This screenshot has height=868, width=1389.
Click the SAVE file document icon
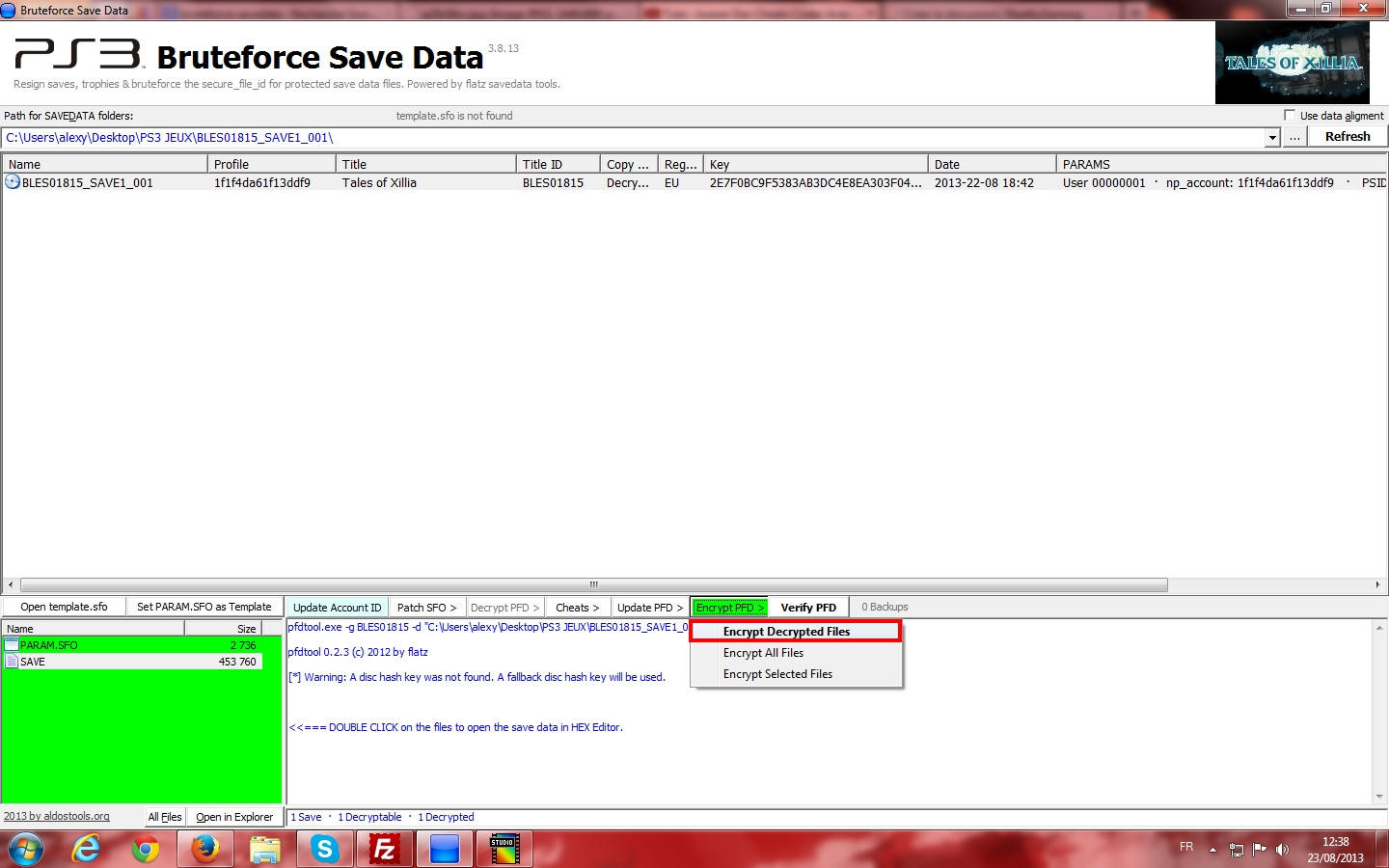12,662
